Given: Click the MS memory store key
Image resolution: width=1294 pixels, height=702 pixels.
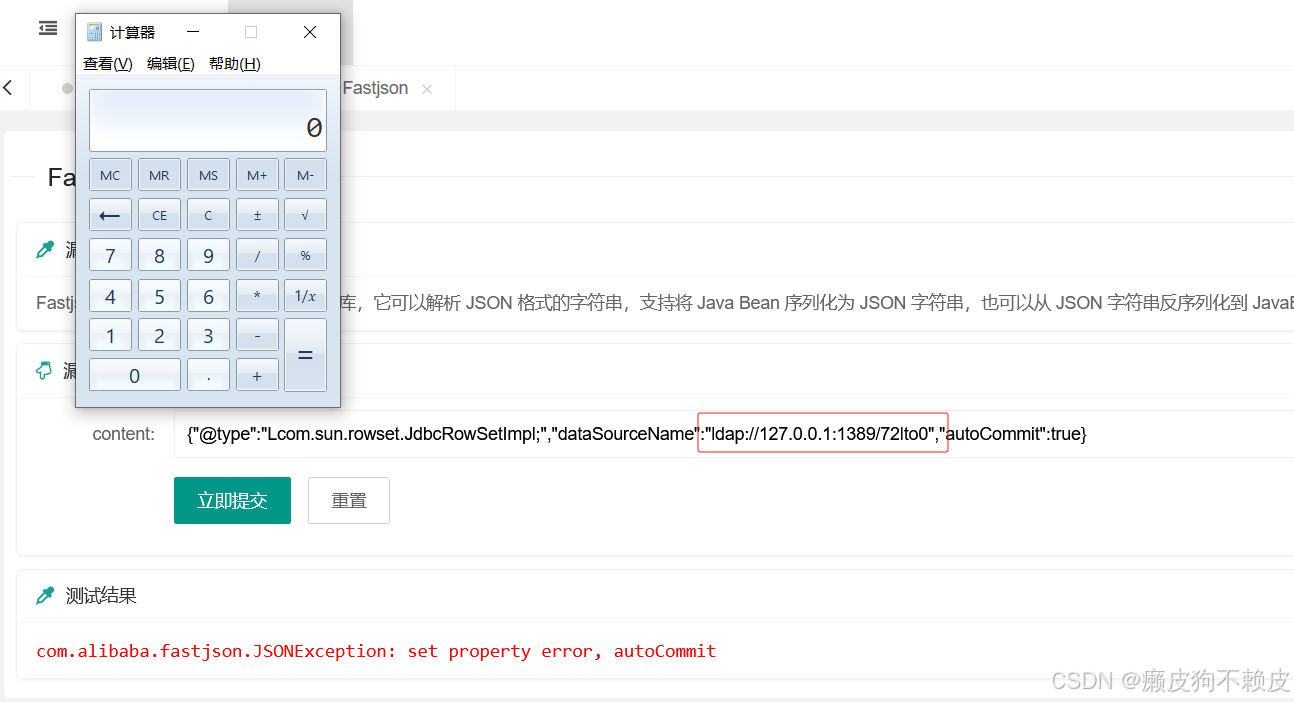Looking at the screenshot, I should pyautogui.click(x=208, y=175).
